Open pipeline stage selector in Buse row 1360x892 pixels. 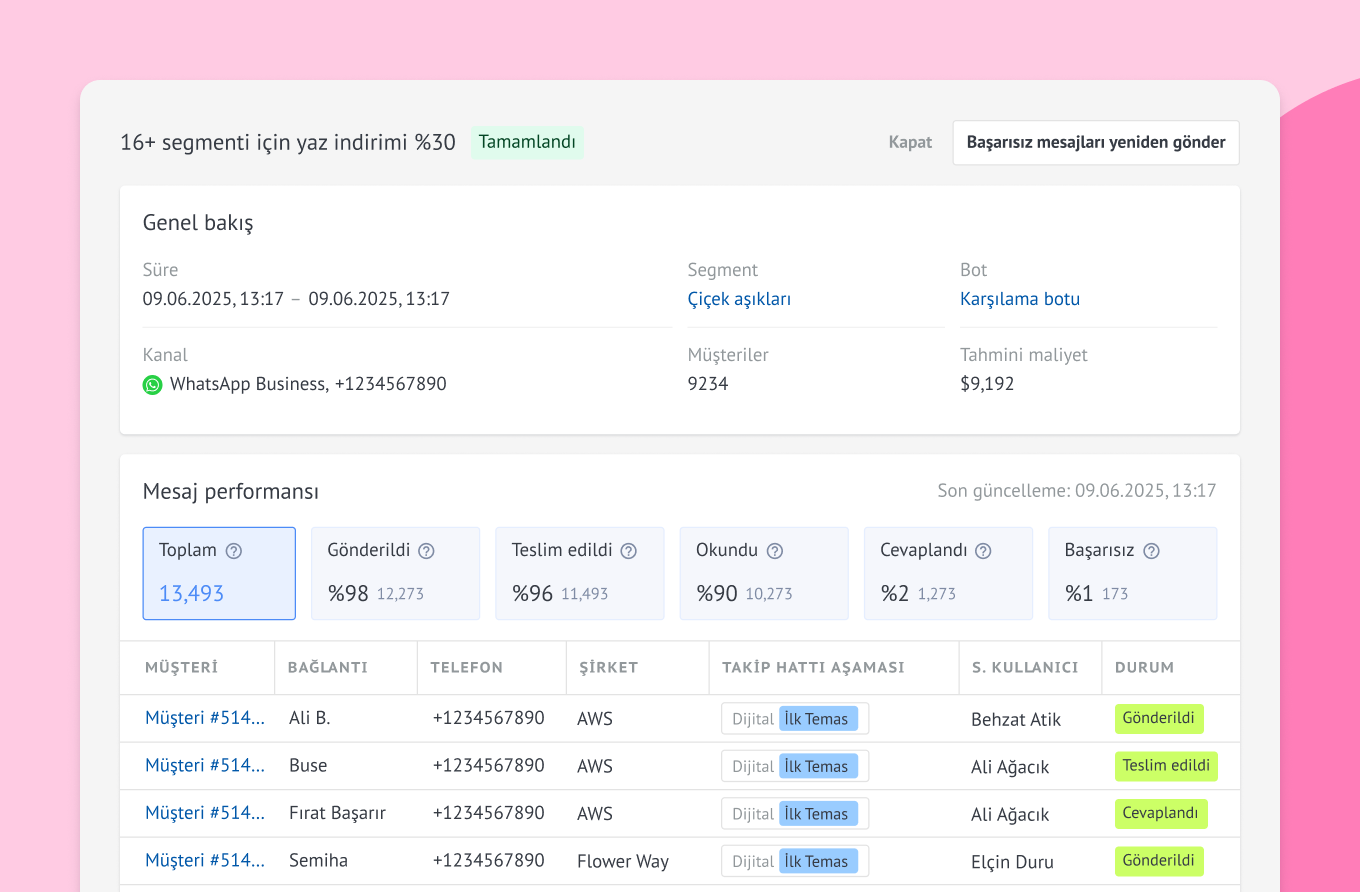click(x=794, y=766)
